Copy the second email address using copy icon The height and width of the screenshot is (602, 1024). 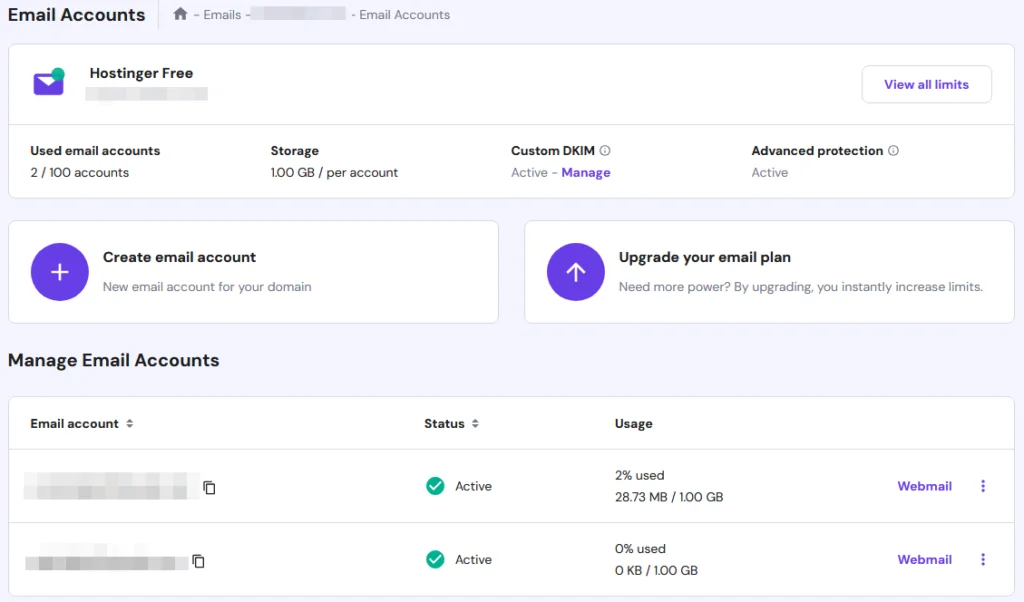tap(198, 561)
